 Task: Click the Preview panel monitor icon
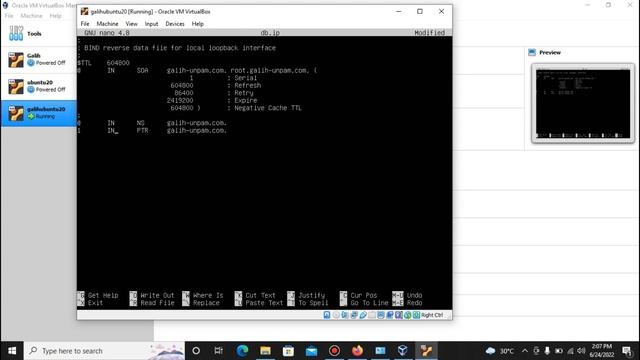(x=532, y=52)
